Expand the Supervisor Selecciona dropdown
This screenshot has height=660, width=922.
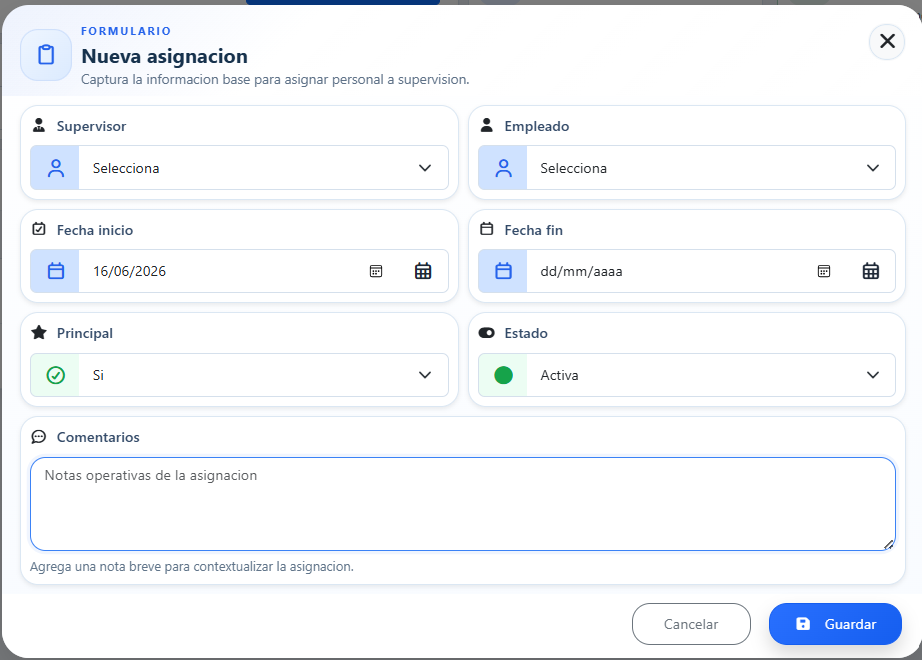(239, 168)
